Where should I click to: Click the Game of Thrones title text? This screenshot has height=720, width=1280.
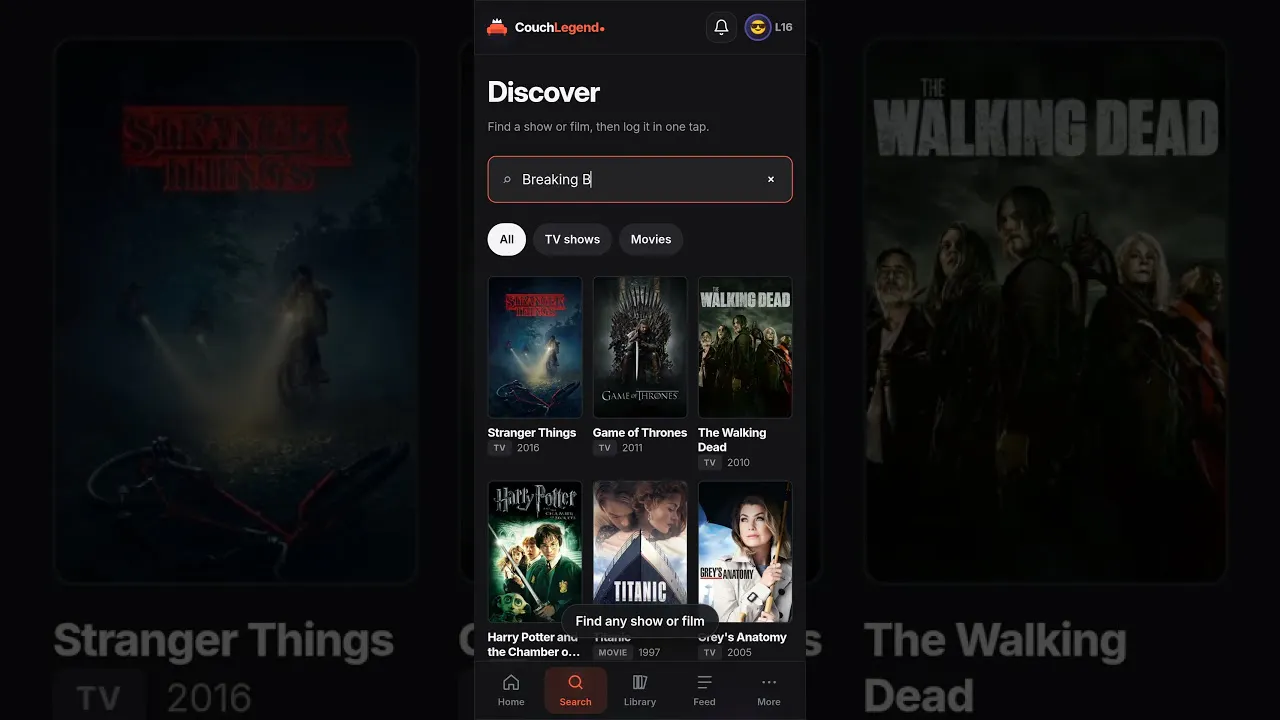pos(640,433)
